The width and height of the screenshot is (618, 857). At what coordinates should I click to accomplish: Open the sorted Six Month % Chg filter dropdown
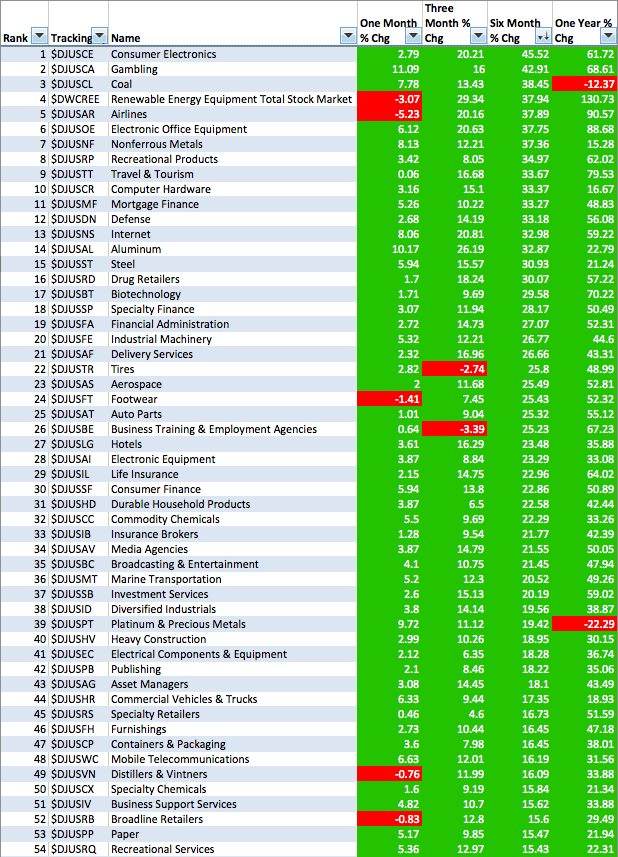[x=543, y=37]
